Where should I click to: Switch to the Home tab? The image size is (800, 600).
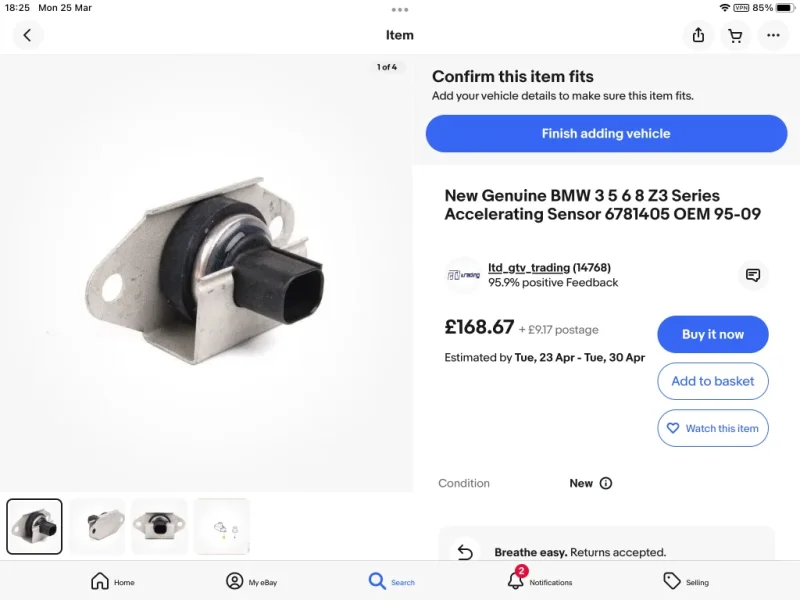pos(113,582)
